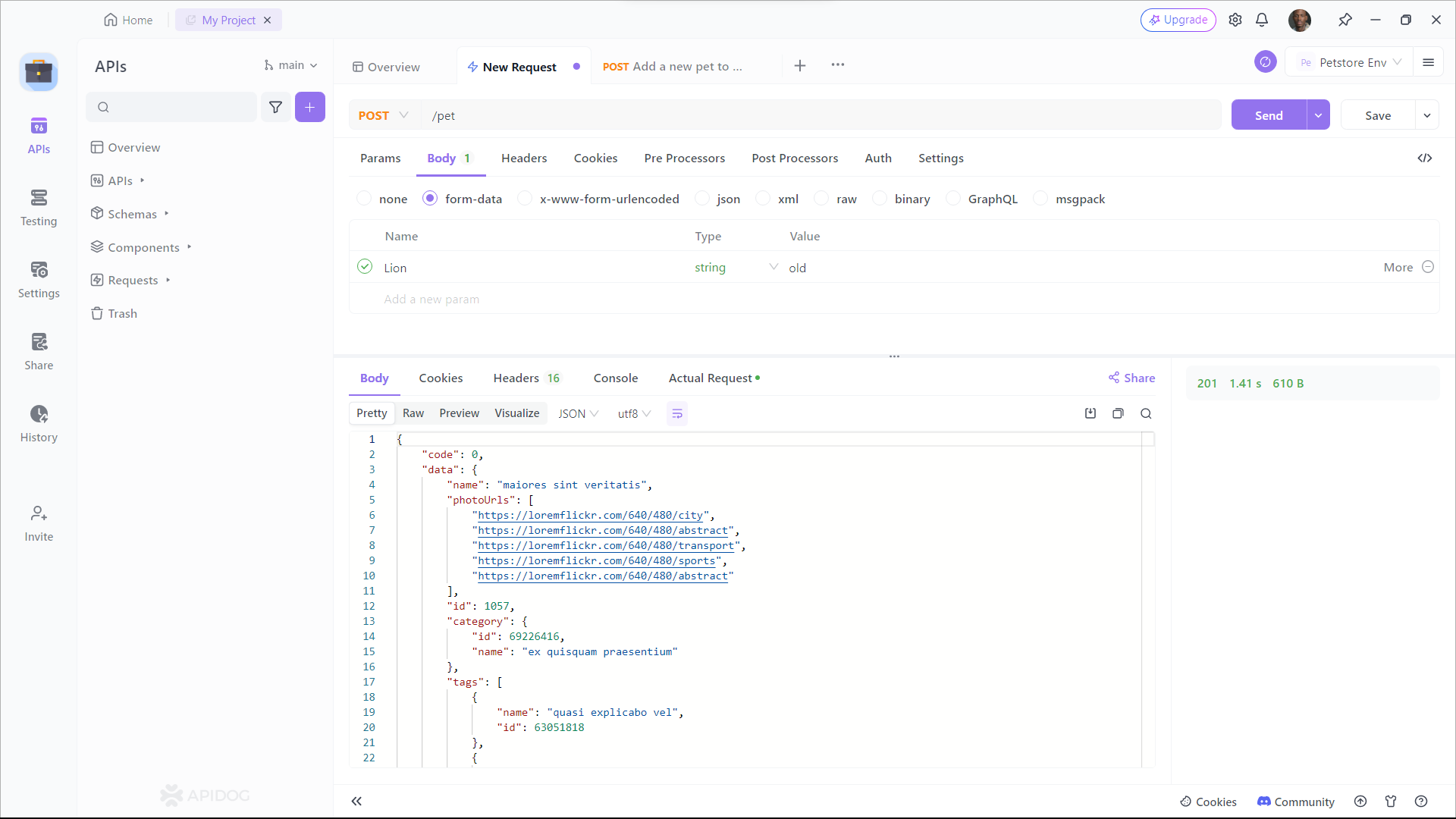This screenshot has width=1456, height=819.
Task: Click the sort/filter icon in response toolbar
Action: click(678, 413)
